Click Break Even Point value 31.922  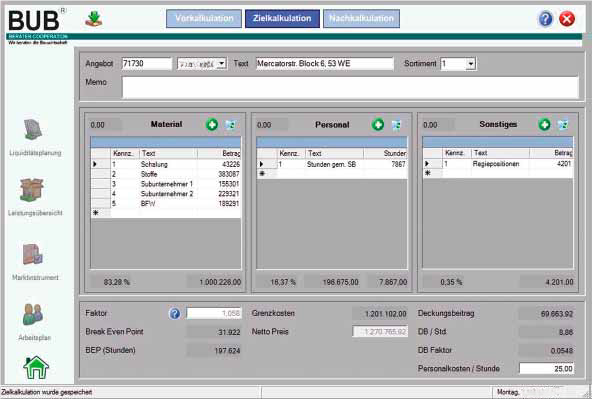click(214, 332)
